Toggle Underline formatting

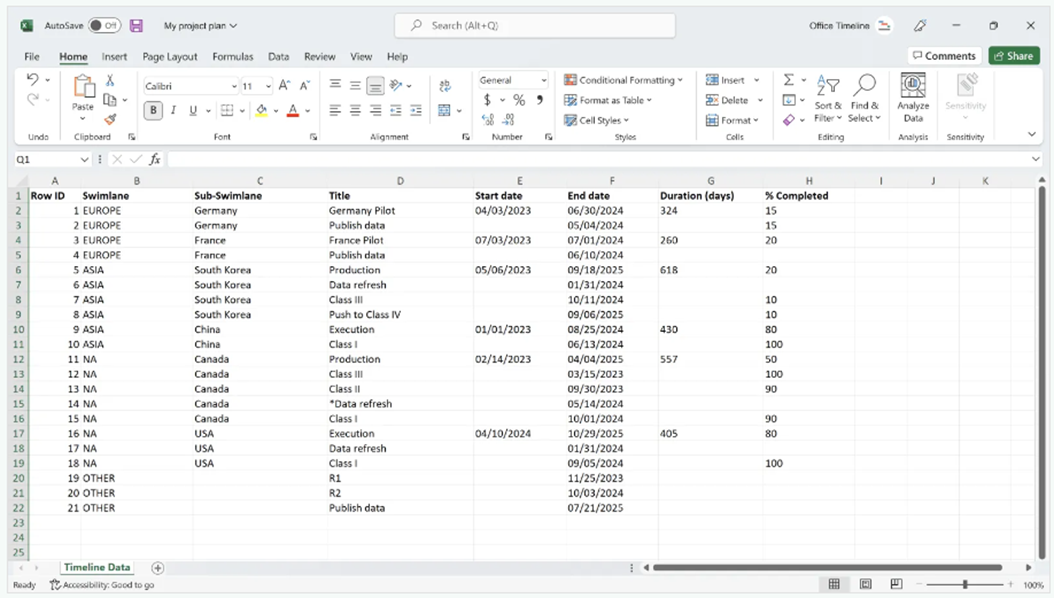tap(193, 110)
